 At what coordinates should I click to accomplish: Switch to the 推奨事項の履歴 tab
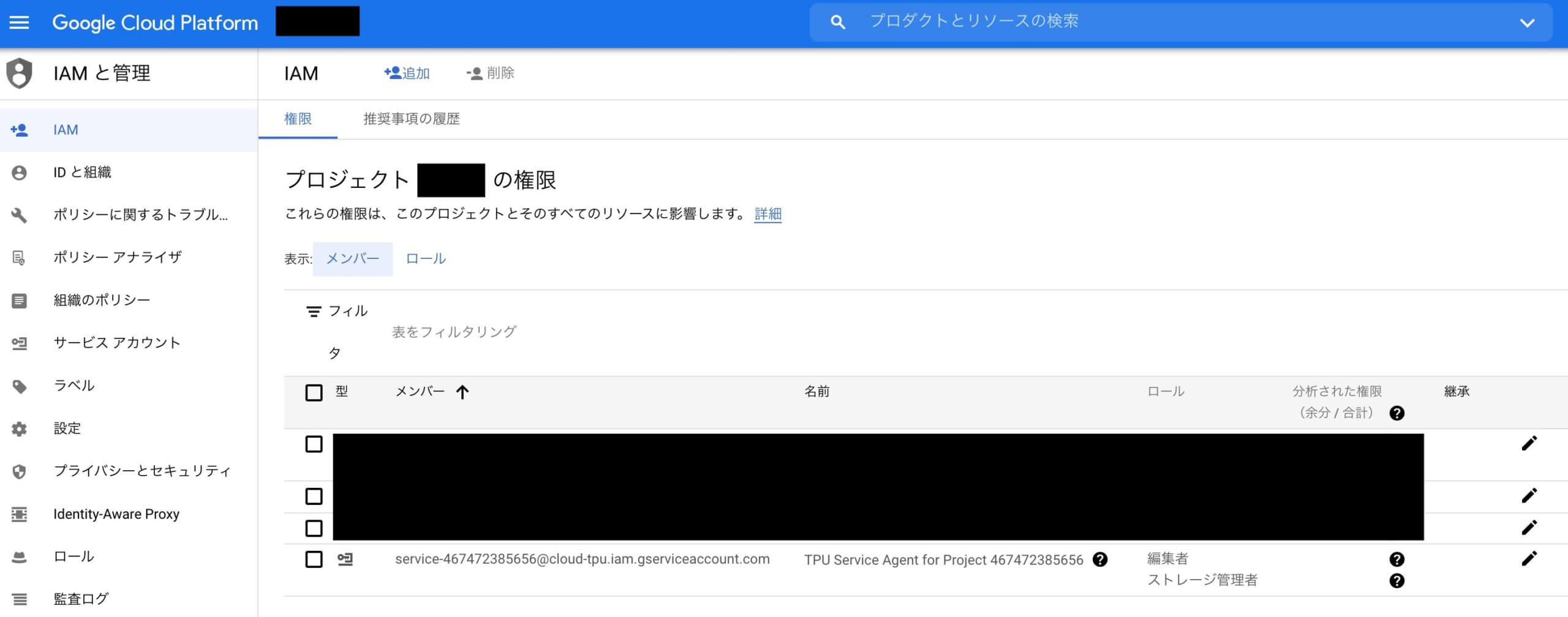point(412,119)
